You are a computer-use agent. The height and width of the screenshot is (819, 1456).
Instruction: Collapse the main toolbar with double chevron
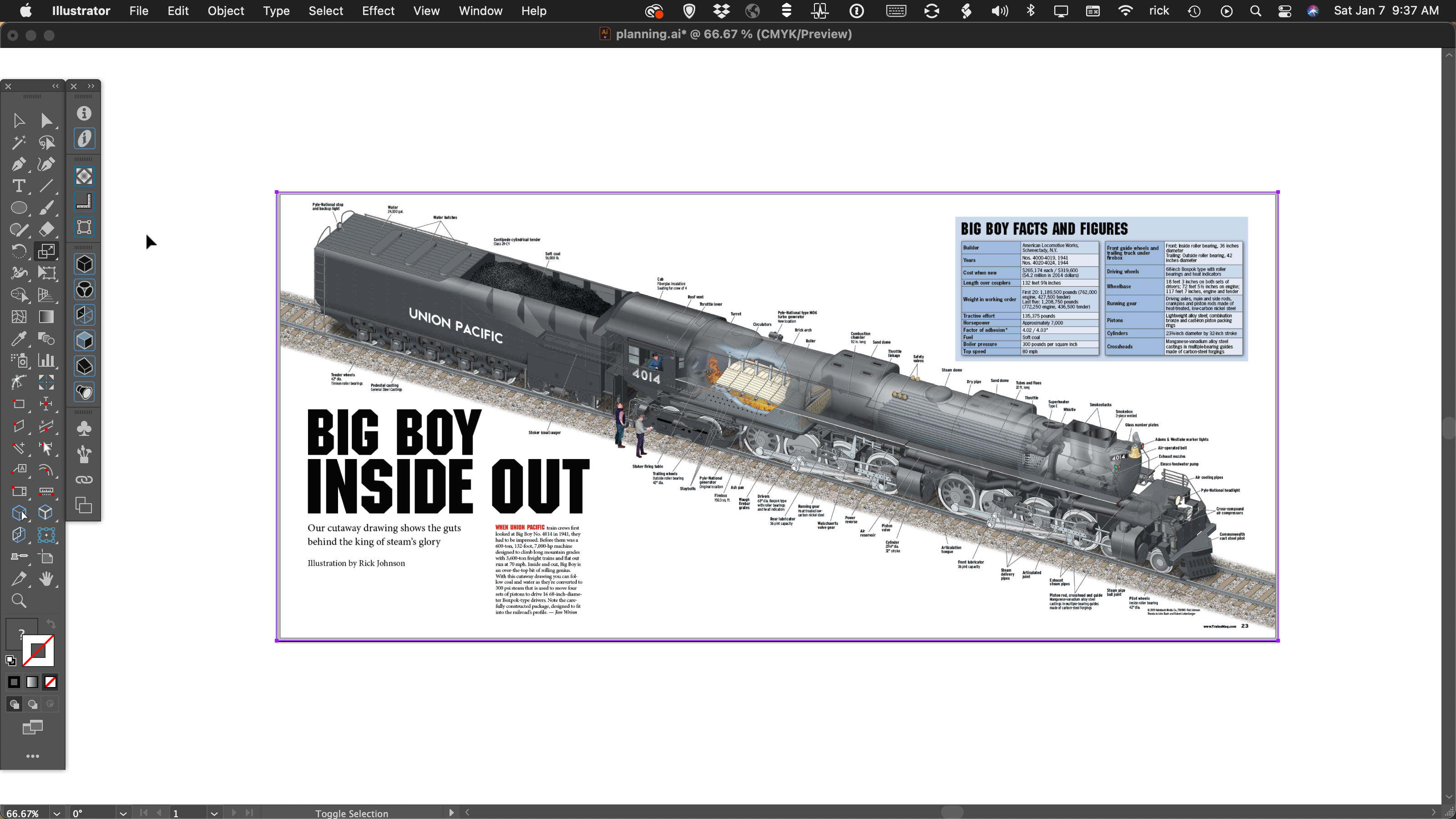[x=56, y=86]
